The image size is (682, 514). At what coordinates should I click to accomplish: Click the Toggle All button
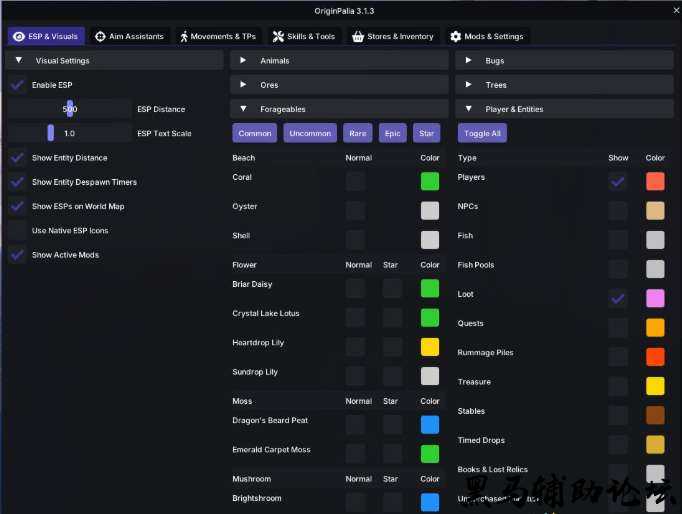pyautogui.click(x=482, y=134)
